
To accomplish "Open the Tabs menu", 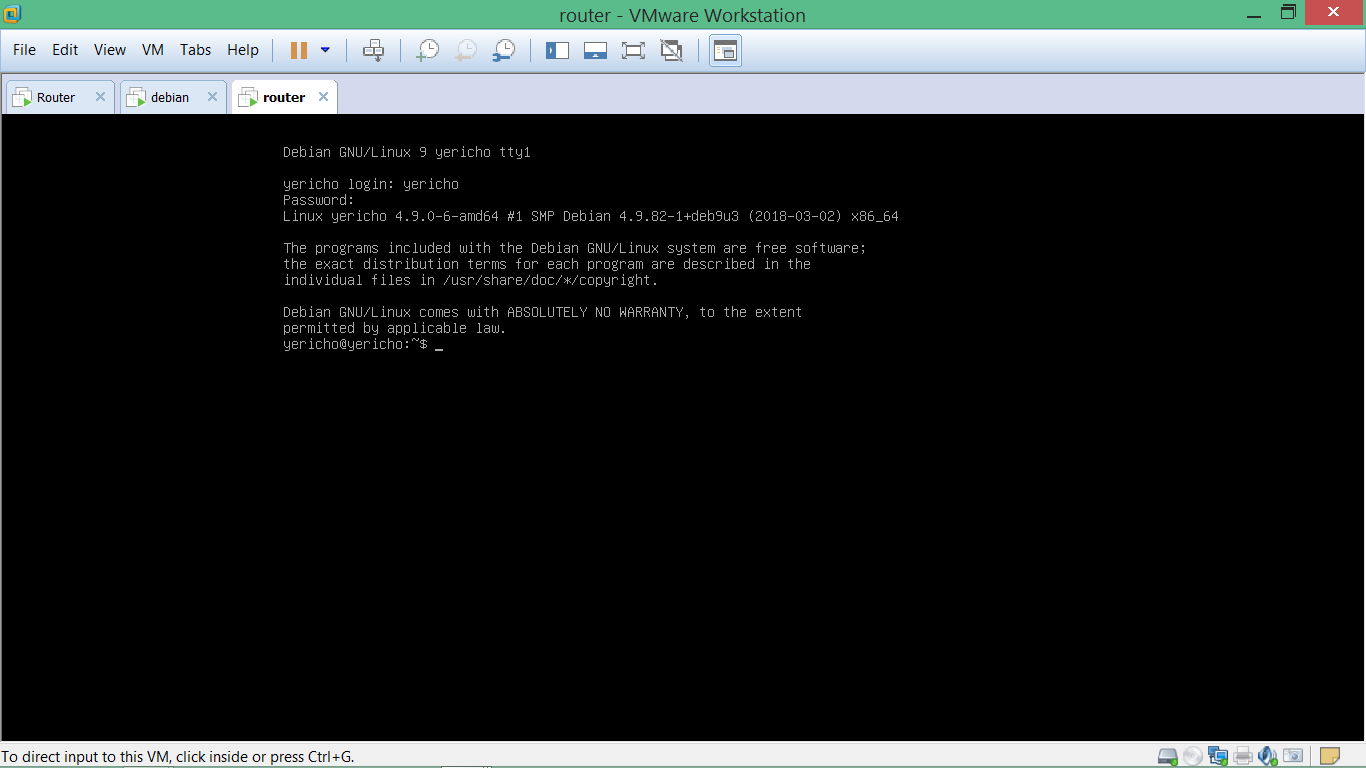I will click(195, 49).
